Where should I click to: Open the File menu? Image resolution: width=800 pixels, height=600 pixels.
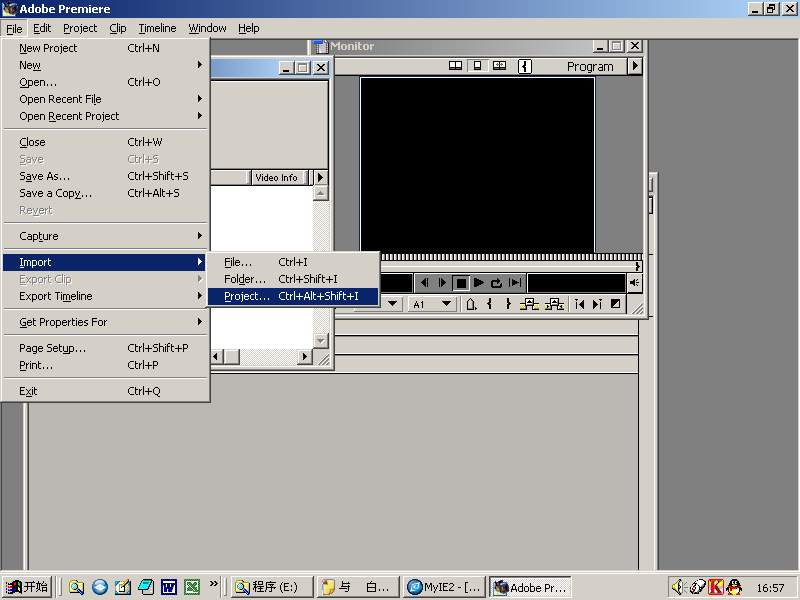click(x=14, y=29)
